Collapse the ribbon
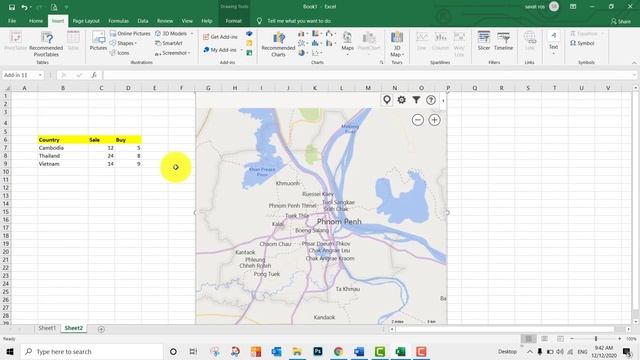This screenshot has height=360, width=640. (x=634, y=62)
